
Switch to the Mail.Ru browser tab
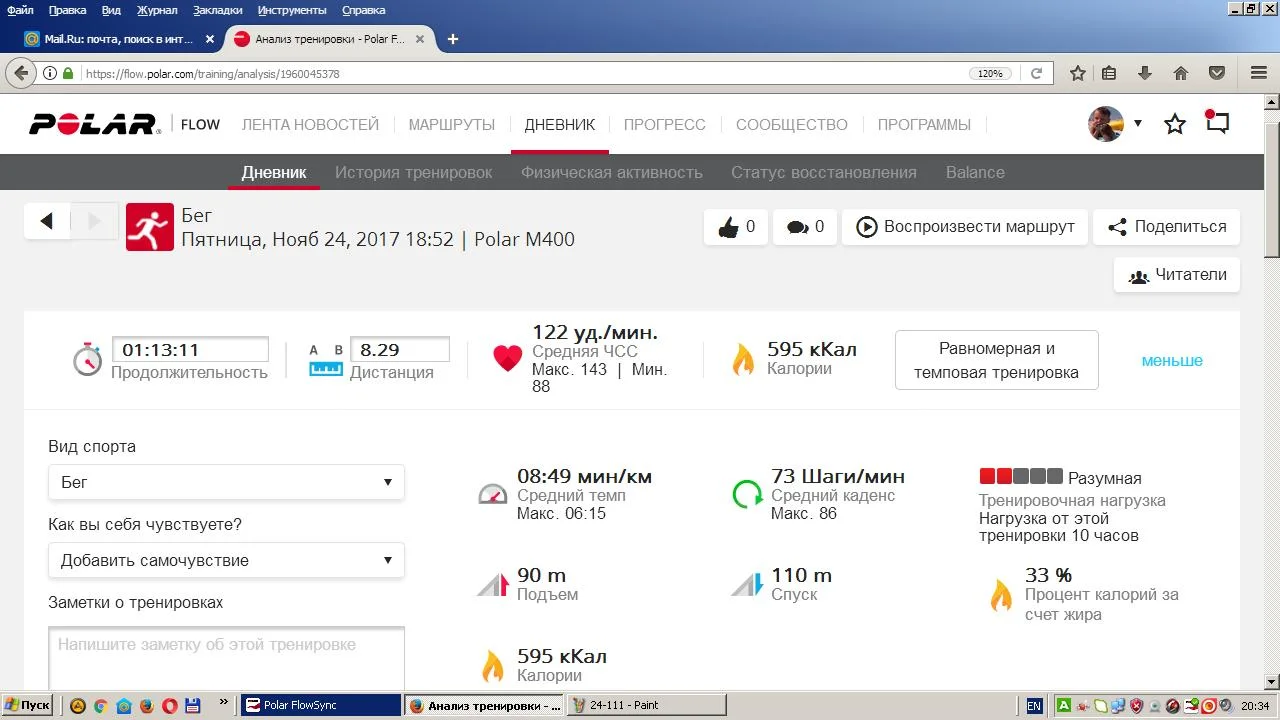pyautogui.click(x=120, y=39)
